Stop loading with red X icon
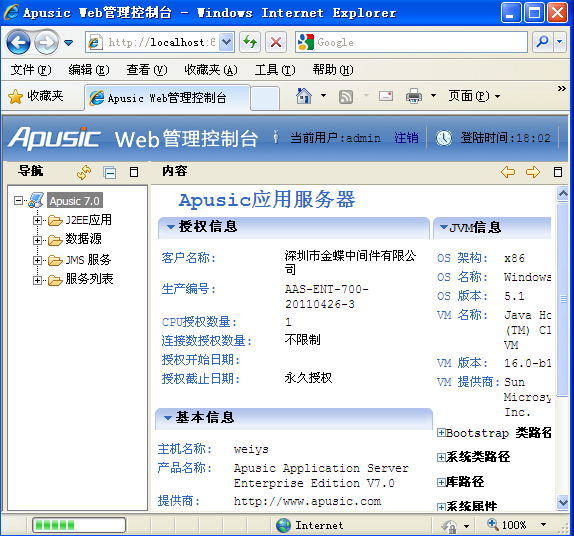Screen dimensions: 574x536 pyautogui.click(x=276, y=42)
